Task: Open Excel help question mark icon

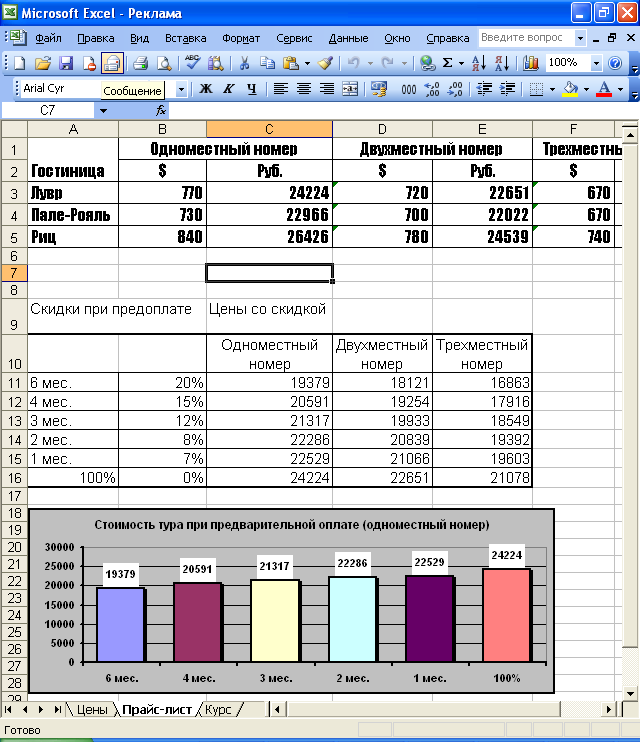Action: coord(615,63)
